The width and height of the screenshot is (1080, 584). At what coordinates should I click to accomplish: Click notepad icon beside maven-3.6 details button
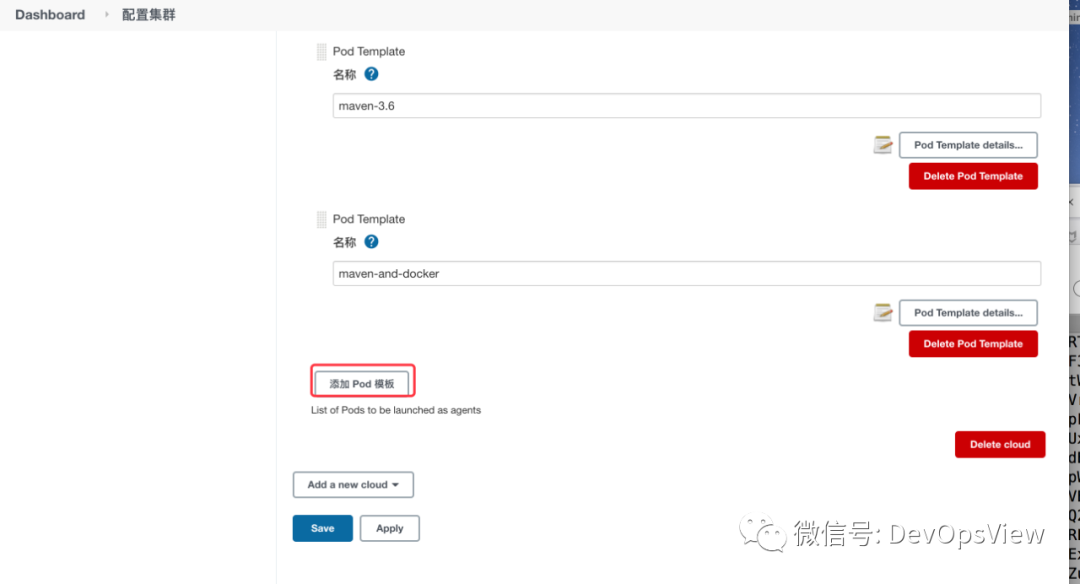(x=883, y=145)
